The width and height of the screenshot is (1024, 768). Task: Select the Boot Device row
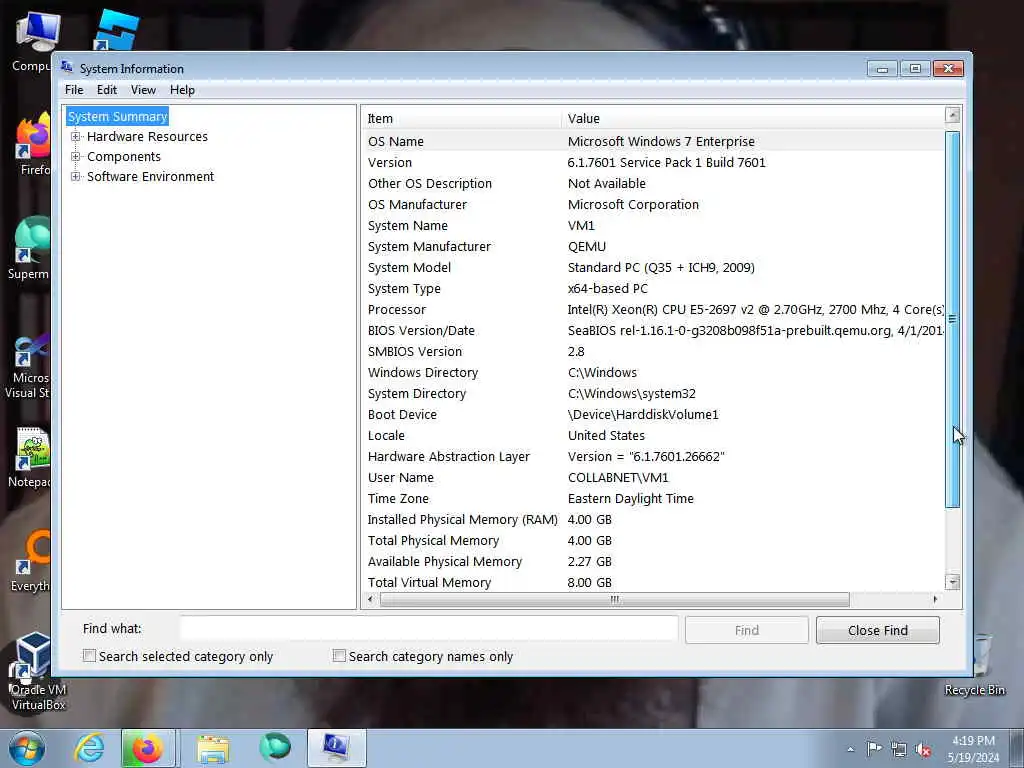tap(653, 415)
